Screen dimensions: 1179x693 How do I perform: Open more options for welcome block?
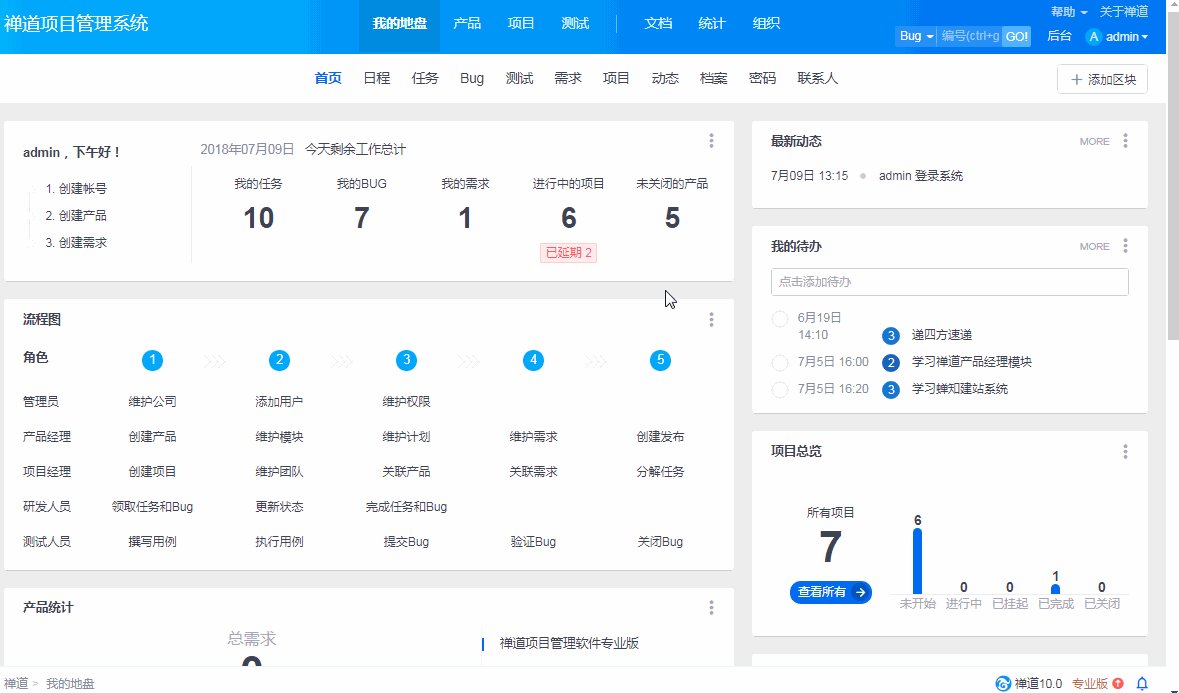711,141
